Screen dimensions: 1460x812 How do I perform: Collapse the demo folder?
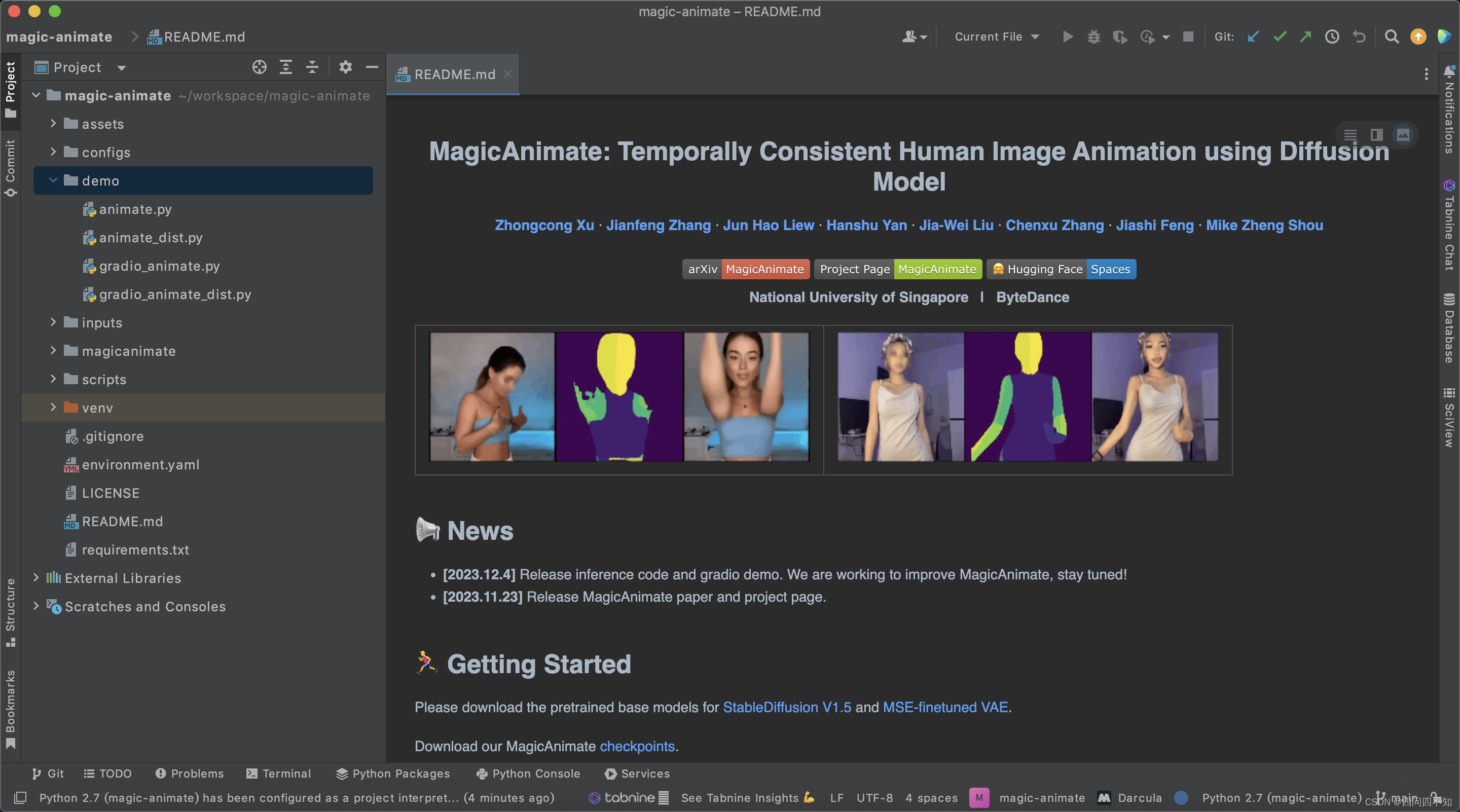click(53, 180)
